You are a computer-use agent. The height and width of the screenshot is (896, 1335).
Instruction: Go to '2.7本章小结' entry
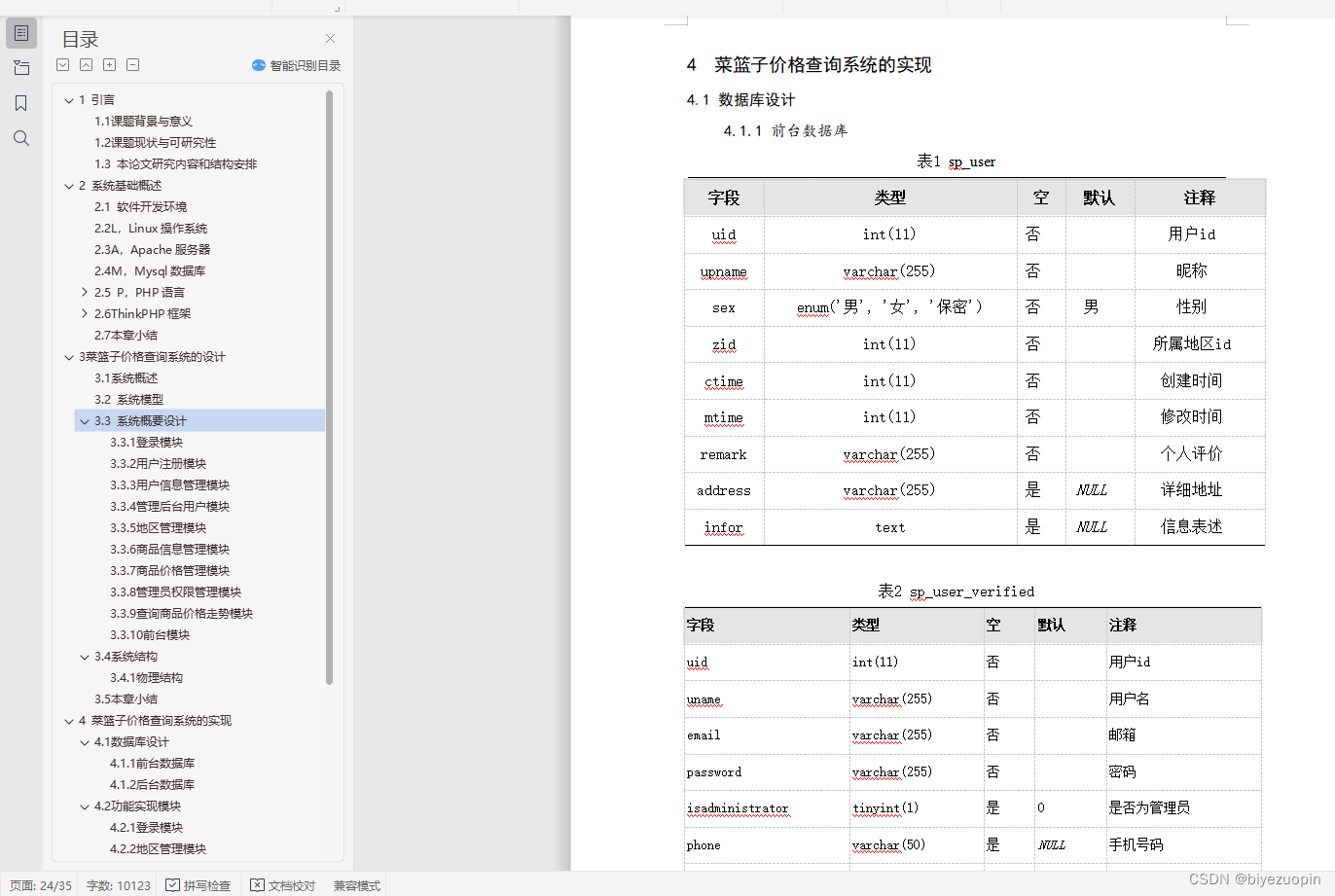[126, 336]
